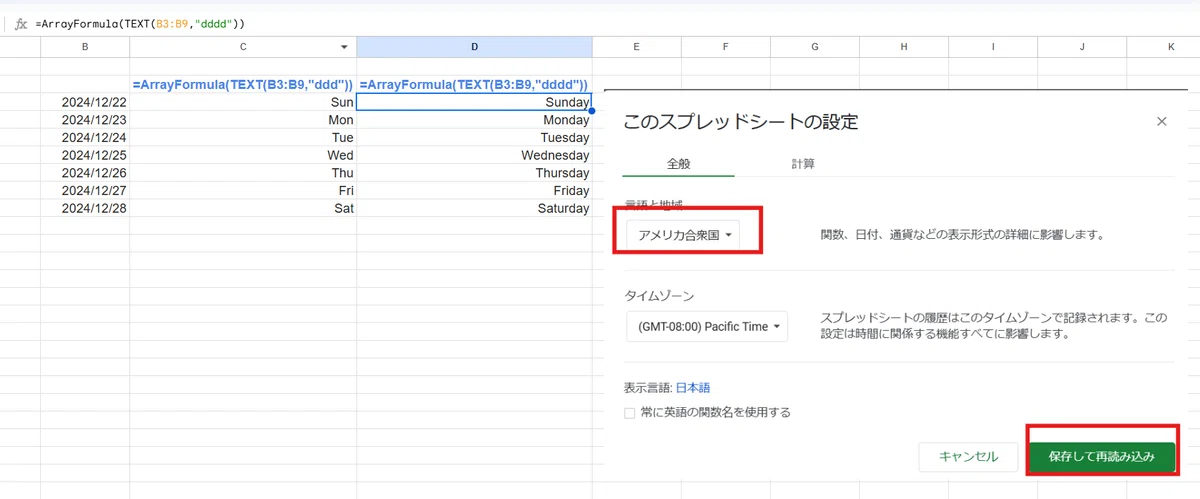Viewport: 1200px width, 499px height.
Task: Select date cell 2024/12/23
Action: (85, 120)
